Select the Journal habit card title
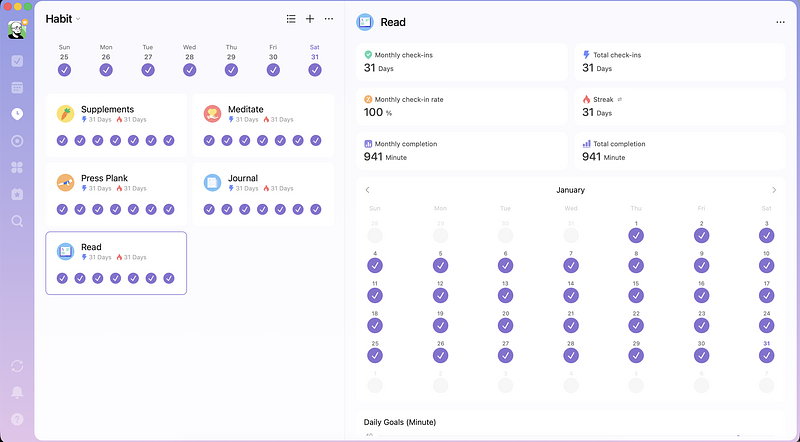Image resolution: width=800 pixels, height=442 pixels. click(243, 178)
